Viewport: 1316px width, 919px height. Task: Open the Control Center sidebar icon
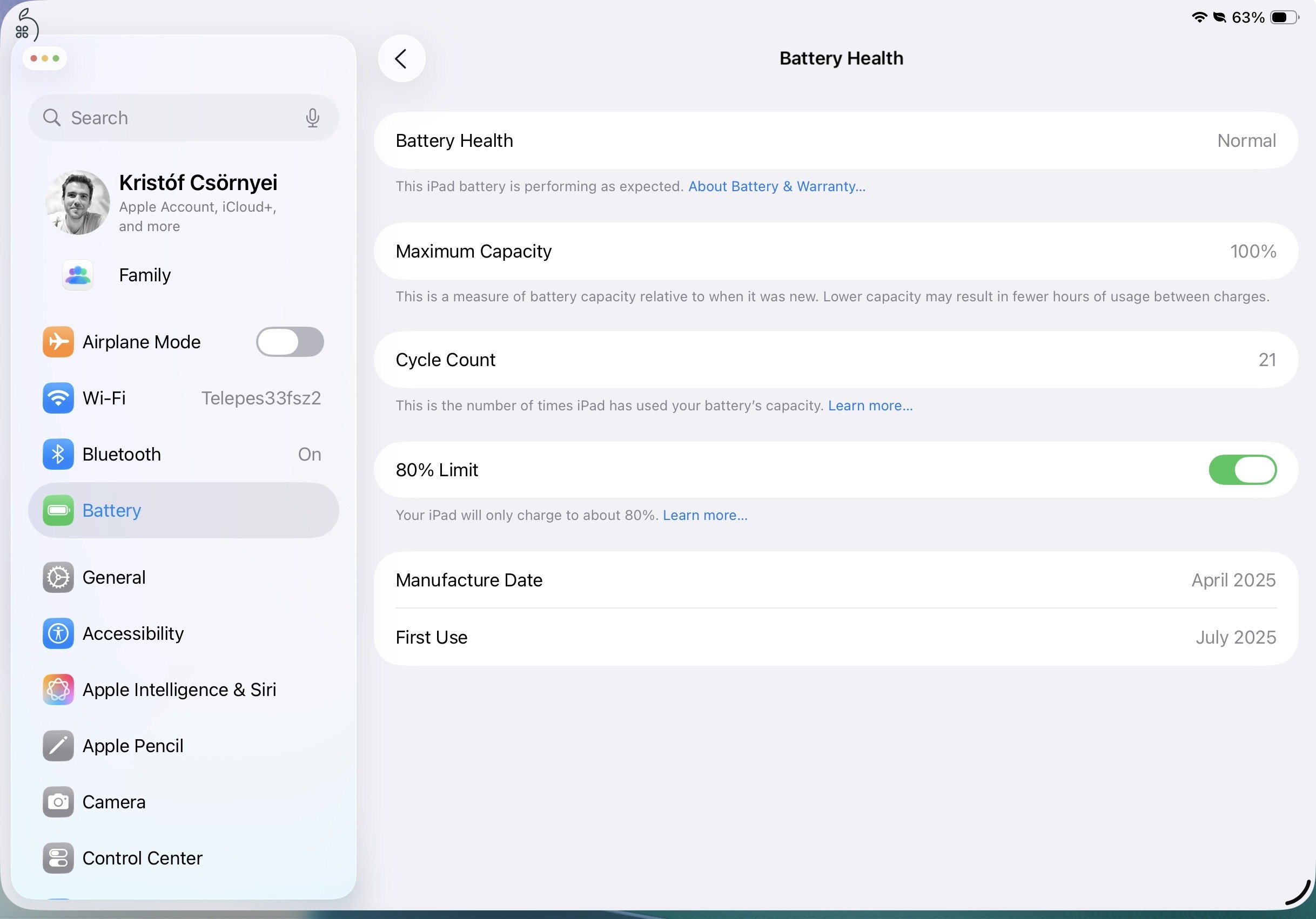point(58,857)
